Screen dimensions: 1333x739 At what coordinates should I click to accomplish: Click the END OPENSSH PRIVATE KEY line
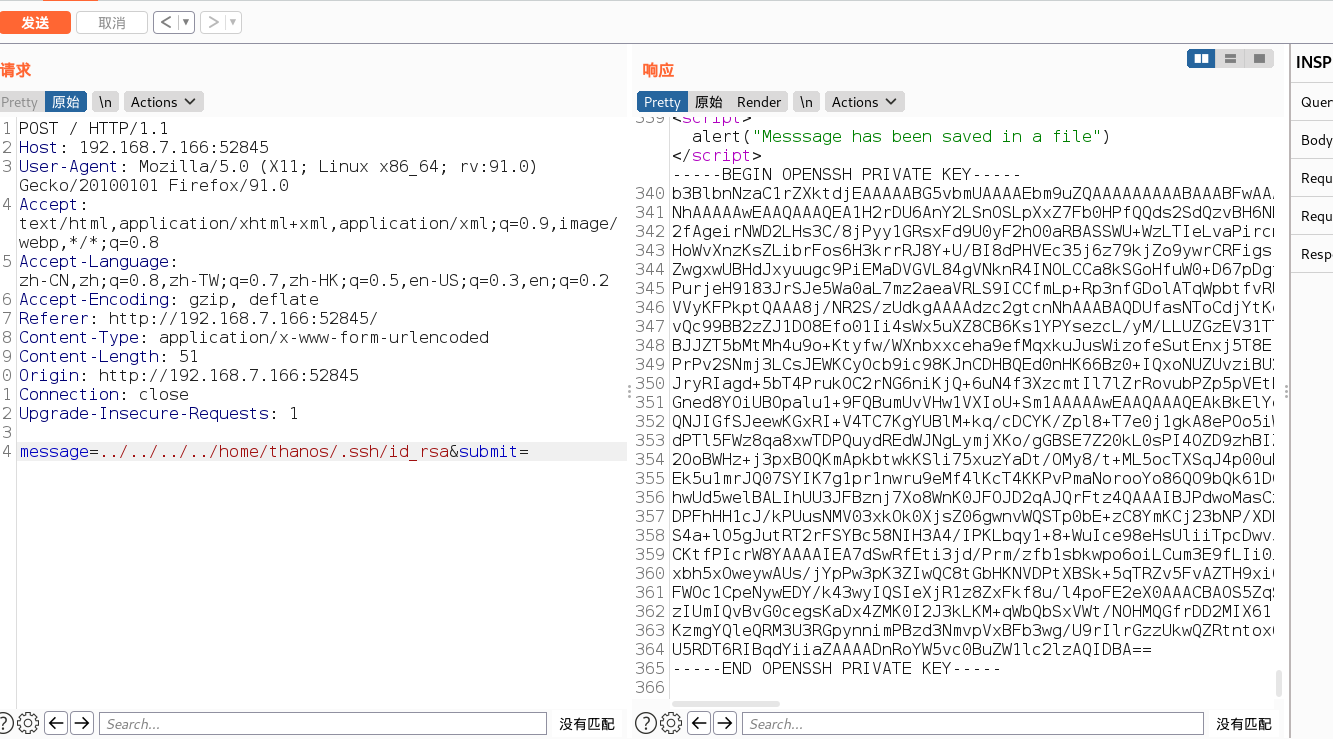click(836, 668)
